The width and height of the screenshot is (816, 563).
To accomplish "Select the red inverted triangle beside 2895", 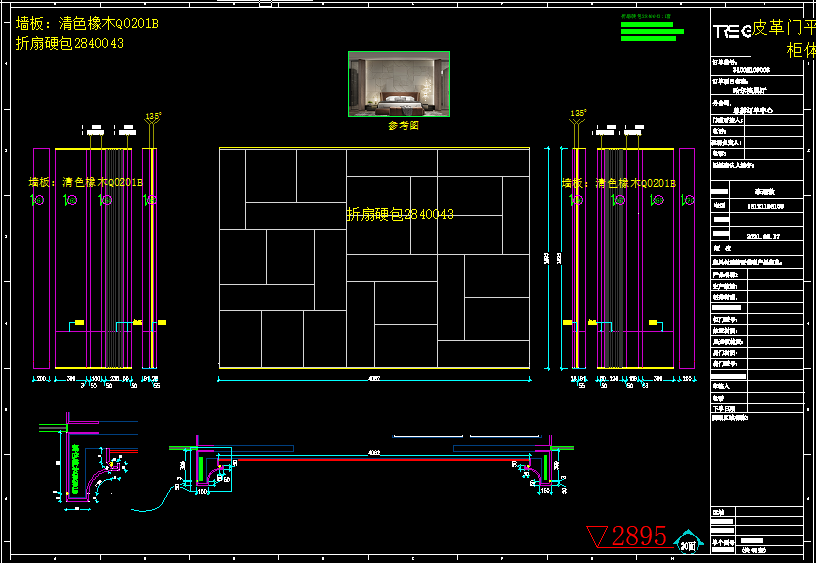I will tap(598, 537).
